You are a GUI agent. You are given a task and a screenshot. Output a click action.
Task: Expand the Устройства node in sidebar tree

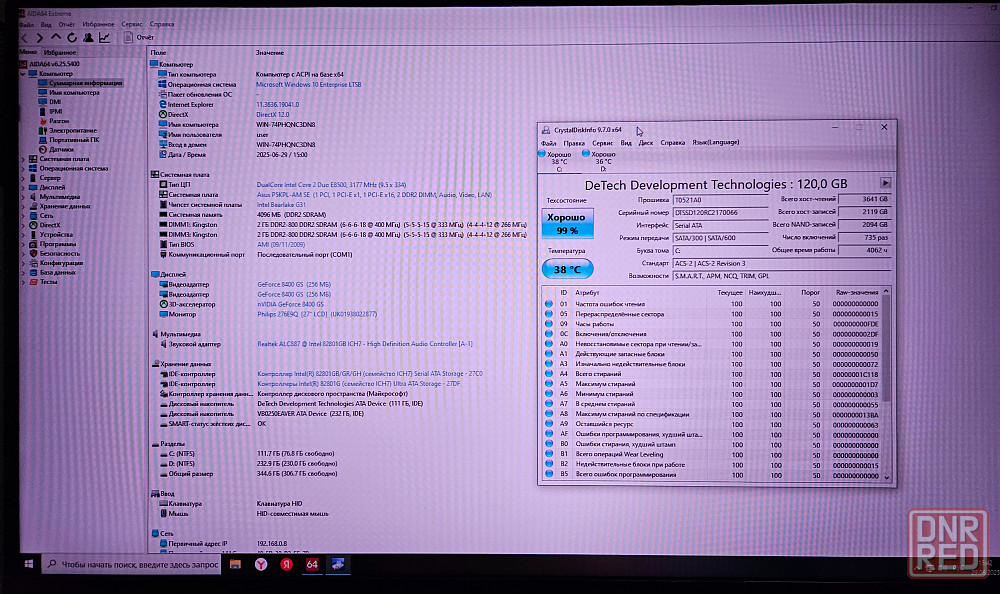[23, 234]
